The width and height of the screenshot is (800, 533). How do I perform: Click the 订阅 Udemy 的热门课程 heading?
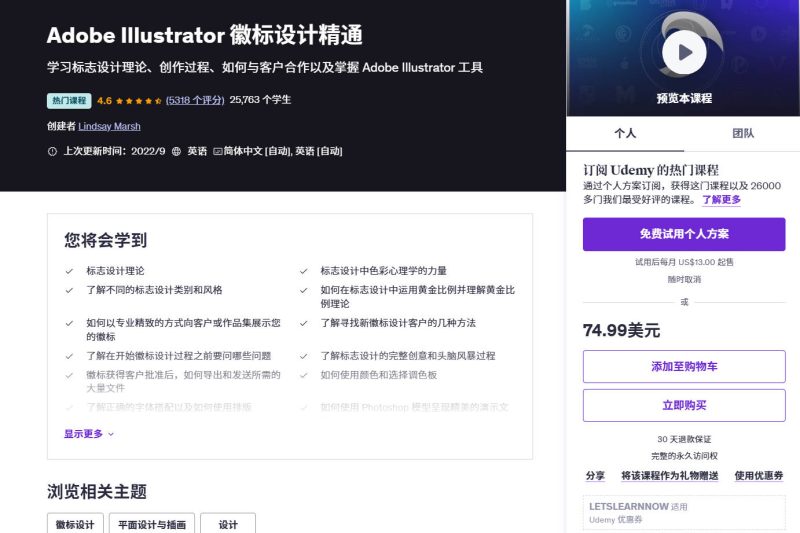click(651, 170)
